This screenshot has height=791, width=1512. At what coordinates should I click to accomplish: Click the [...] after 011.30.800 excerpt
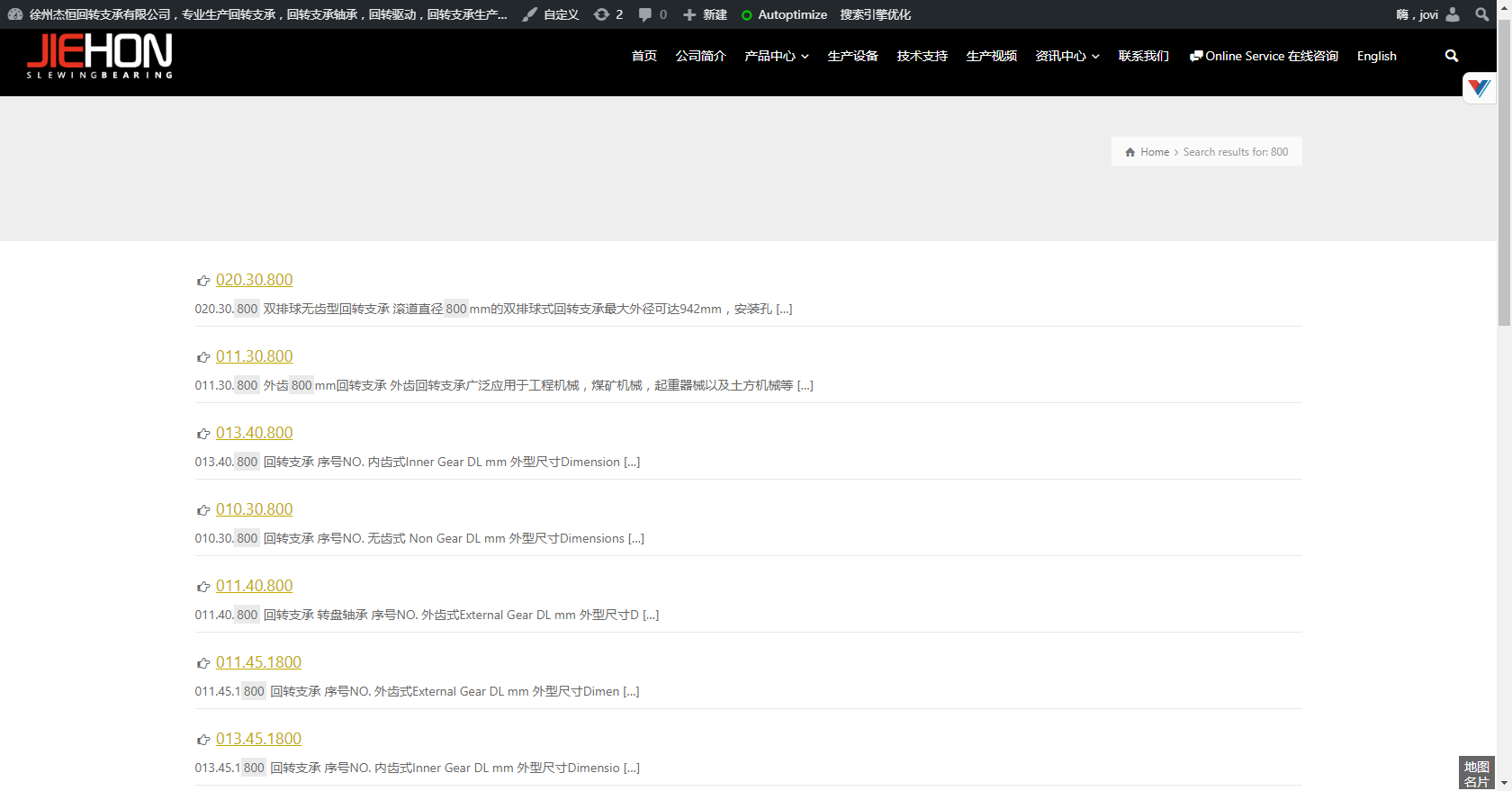pyautogui.click(x=805, y=385)
